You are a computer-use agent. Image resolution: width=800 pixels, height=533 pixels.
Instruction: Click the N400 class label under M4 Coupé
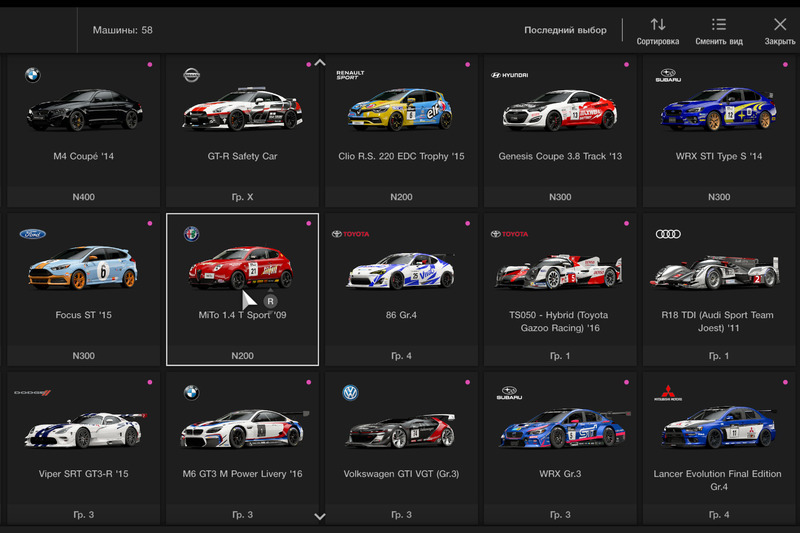(x=84, y=197)
